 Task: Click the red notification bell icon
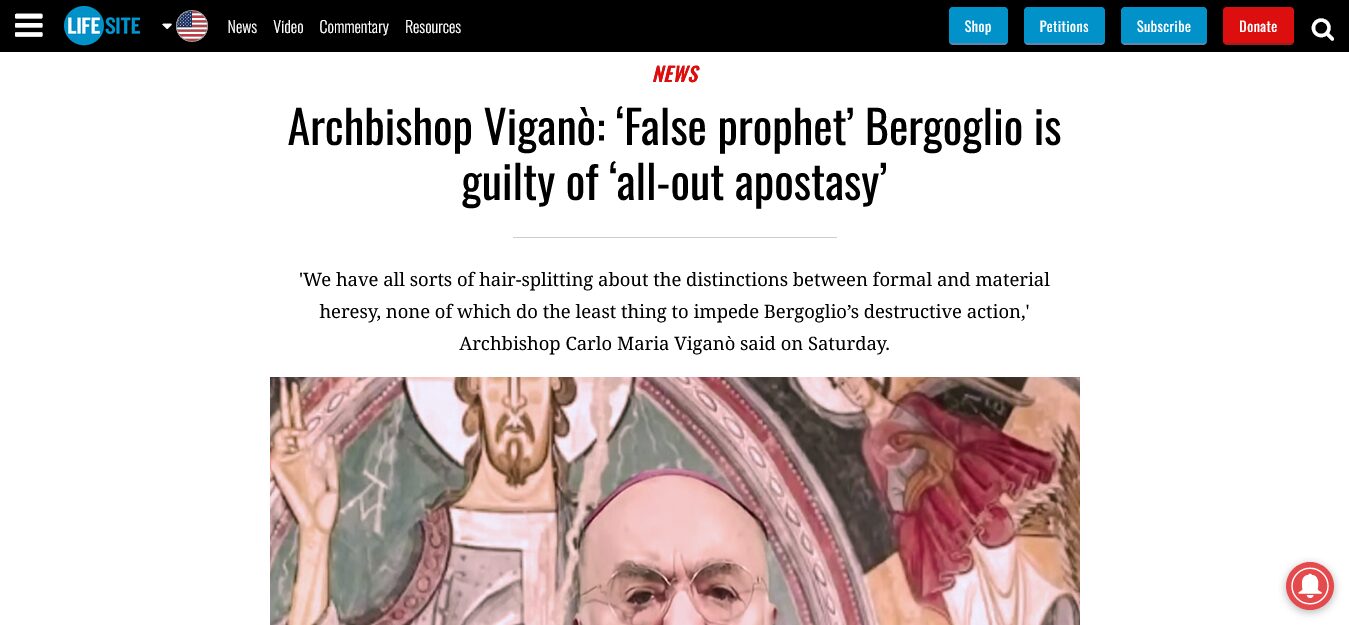point(1309,585)
